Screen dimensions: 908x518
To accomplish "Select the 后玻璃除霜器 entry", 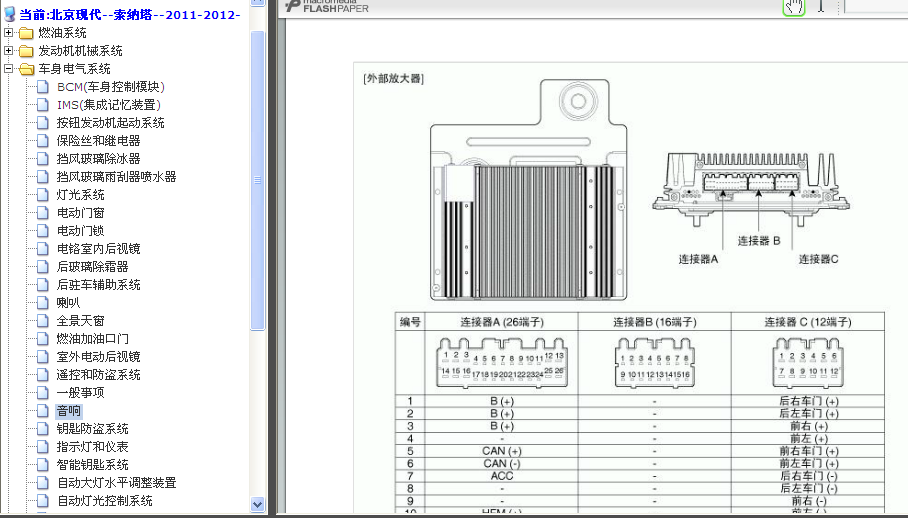I will [93, 266].
